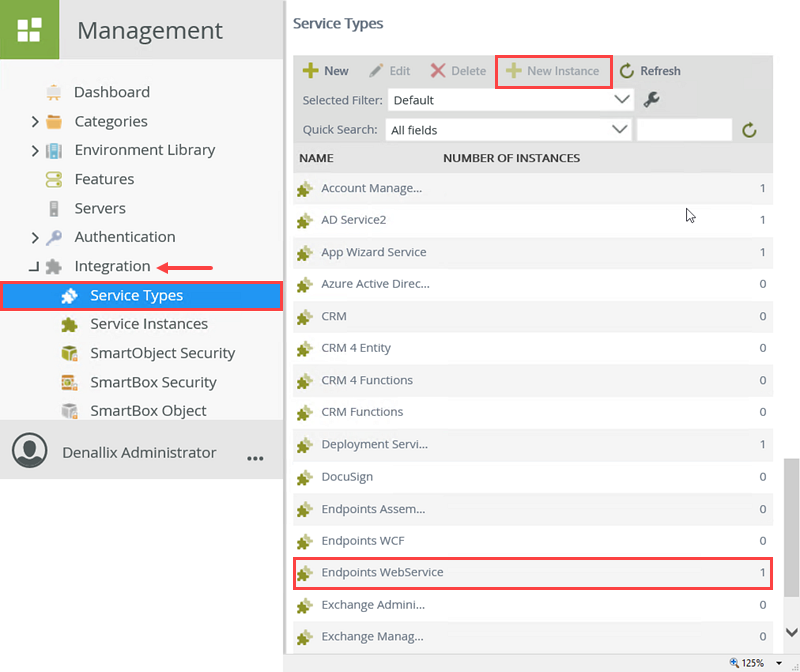
Task: Click the App Wizard Service puzzle icon
Action: [x=305, y=253]
